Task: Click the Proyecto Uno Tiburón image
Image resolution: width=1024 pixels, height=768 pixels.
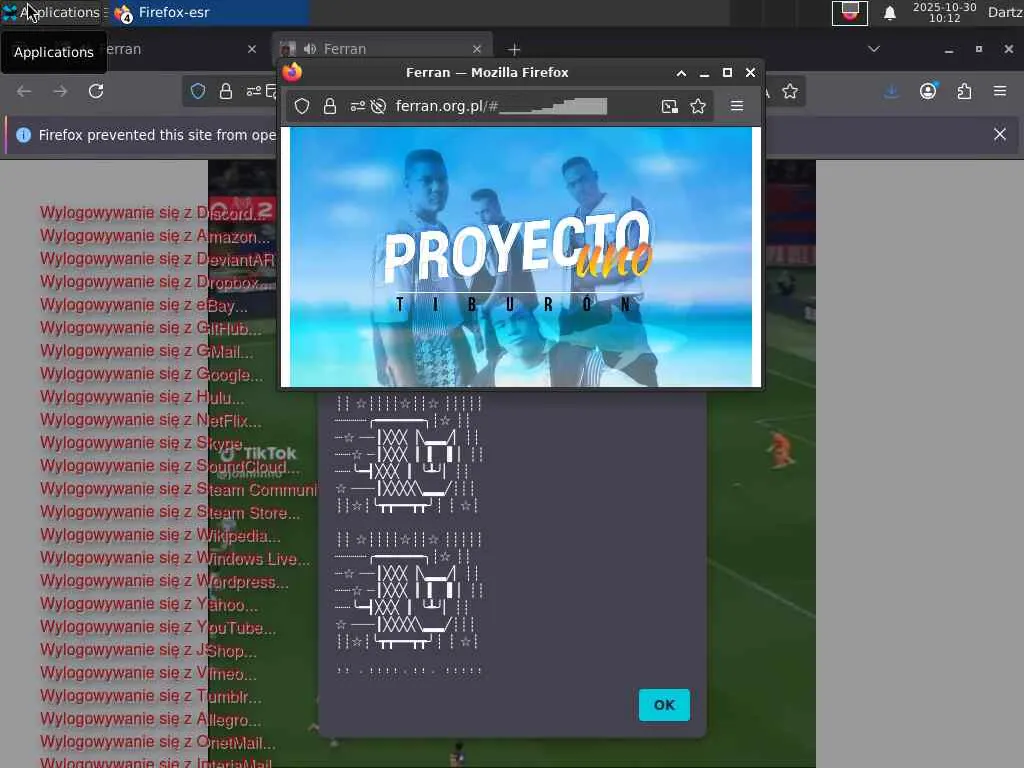Action: coord(520,257)
